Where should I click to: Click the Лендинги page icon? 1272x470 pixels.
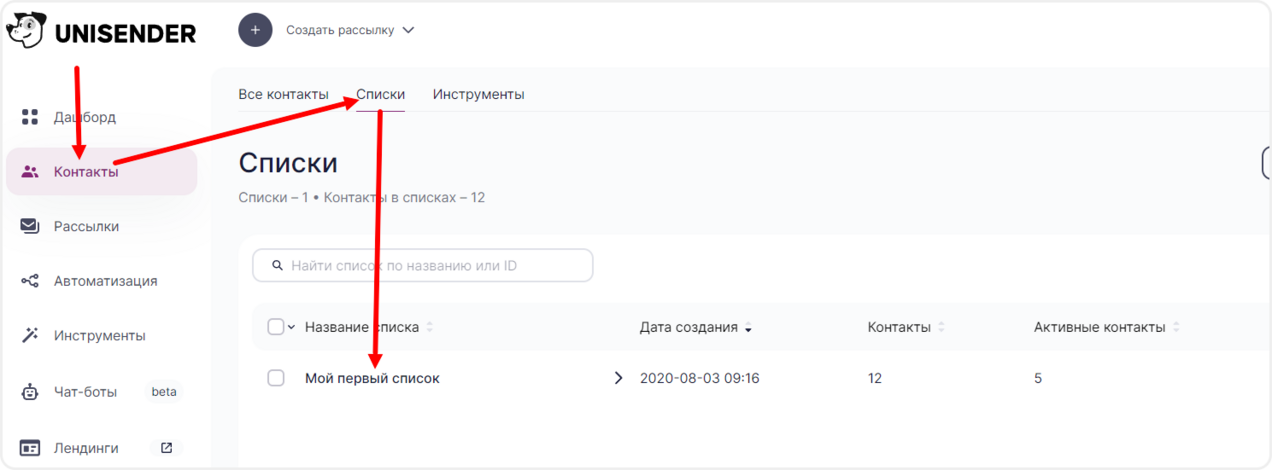pyautogui.click(x=30, y=448)
